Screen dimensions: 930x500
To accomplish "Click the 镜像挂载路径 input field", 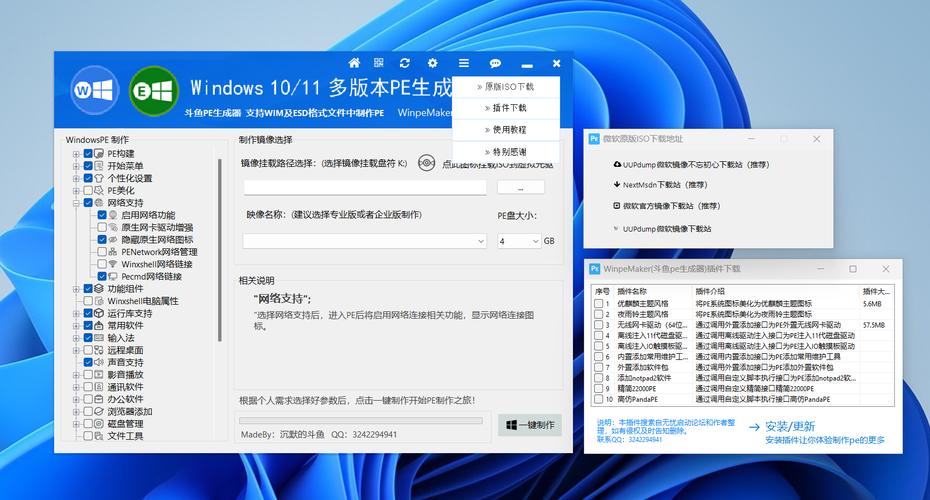I will [x=365, y=188].
